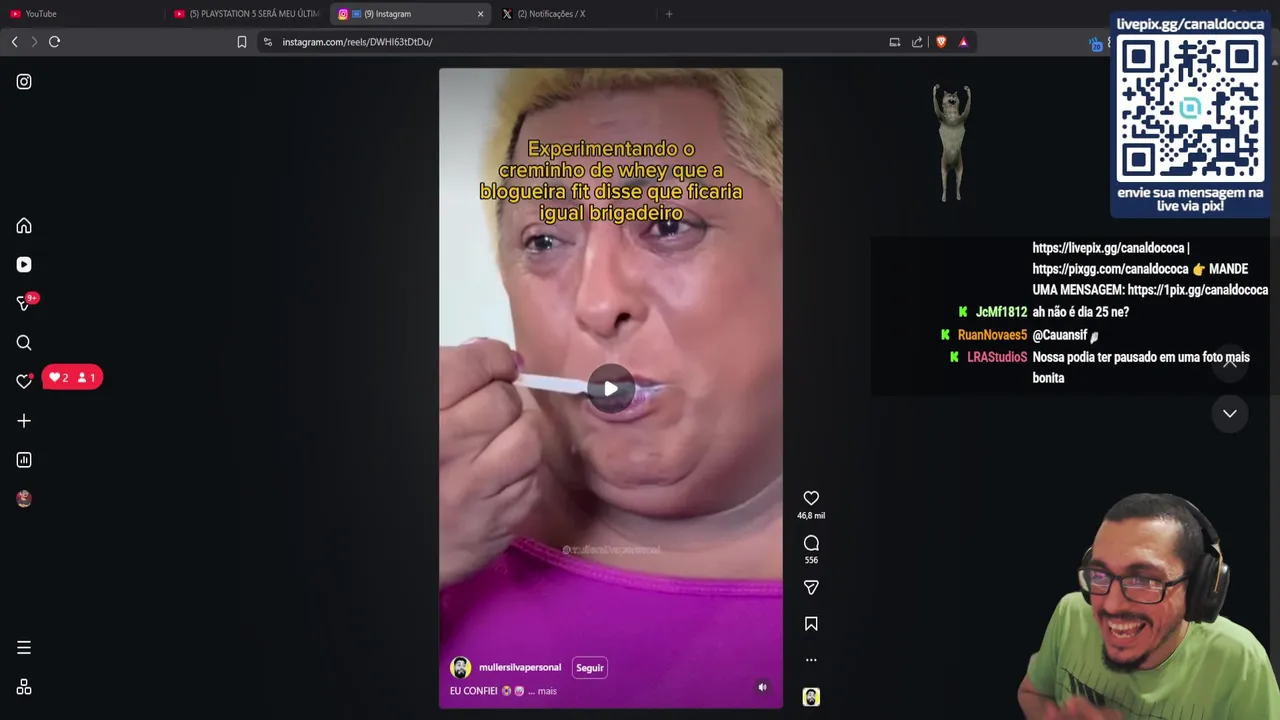Toggle reel sound with speaker icon

click(762, 687)
